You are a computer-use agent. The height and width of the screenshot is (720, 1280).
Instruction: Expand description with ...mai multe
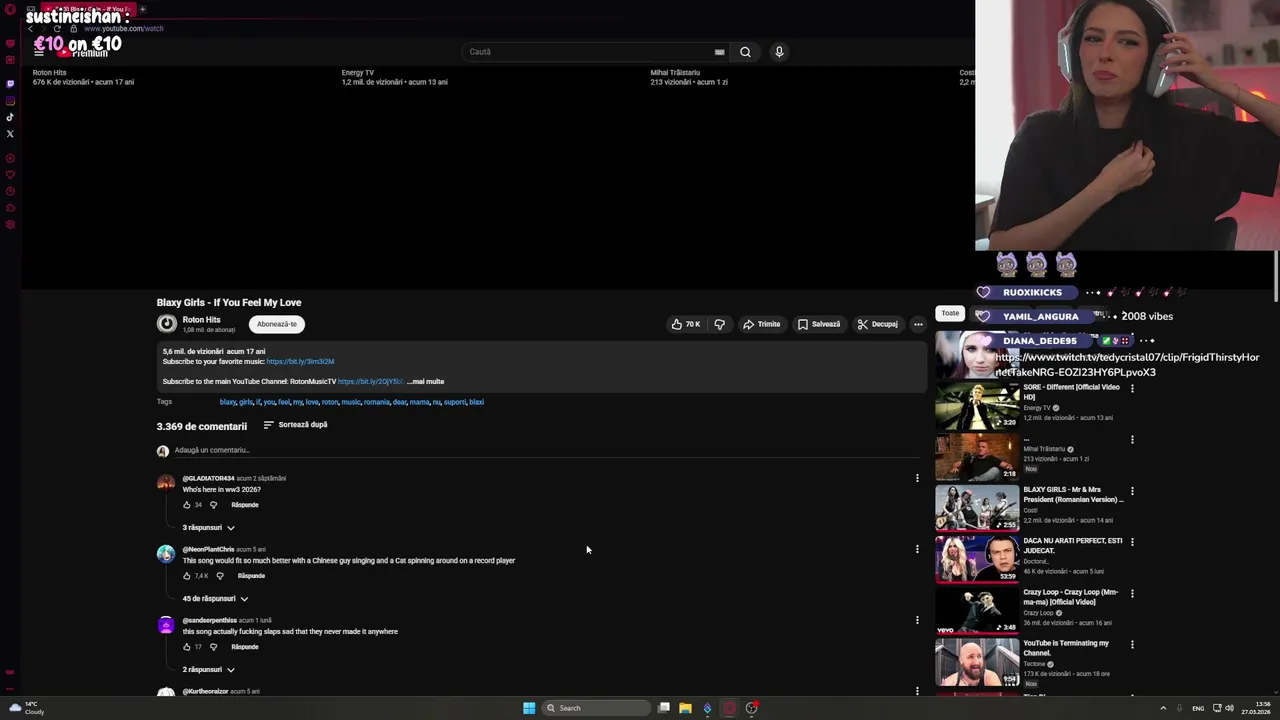pyautogui.click(x=426, y=381)
